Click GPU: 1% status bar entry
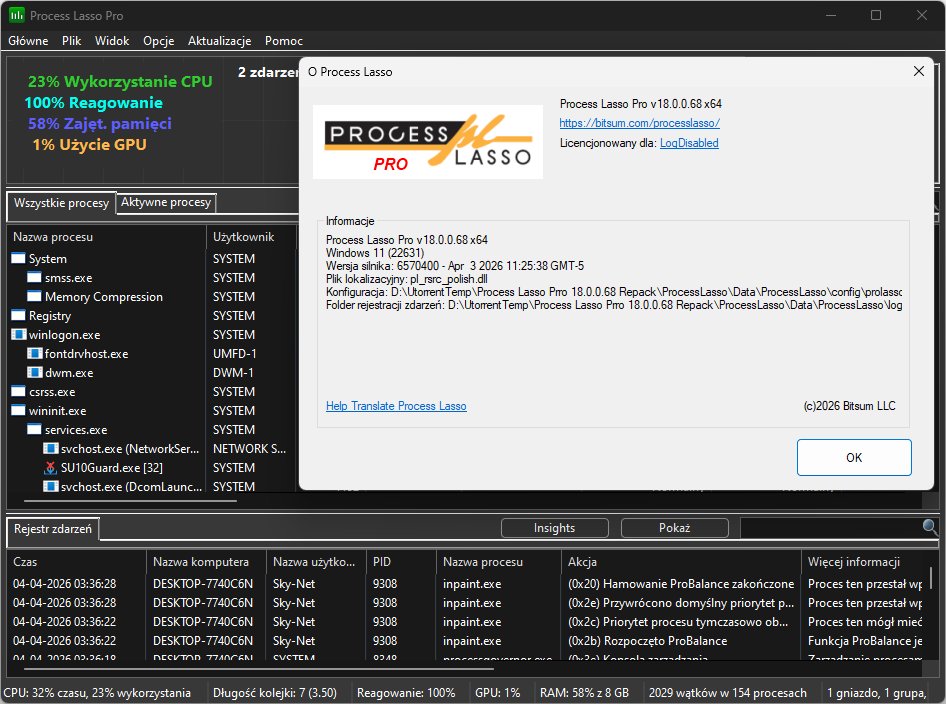946x704 pixels. coord(497,693)
